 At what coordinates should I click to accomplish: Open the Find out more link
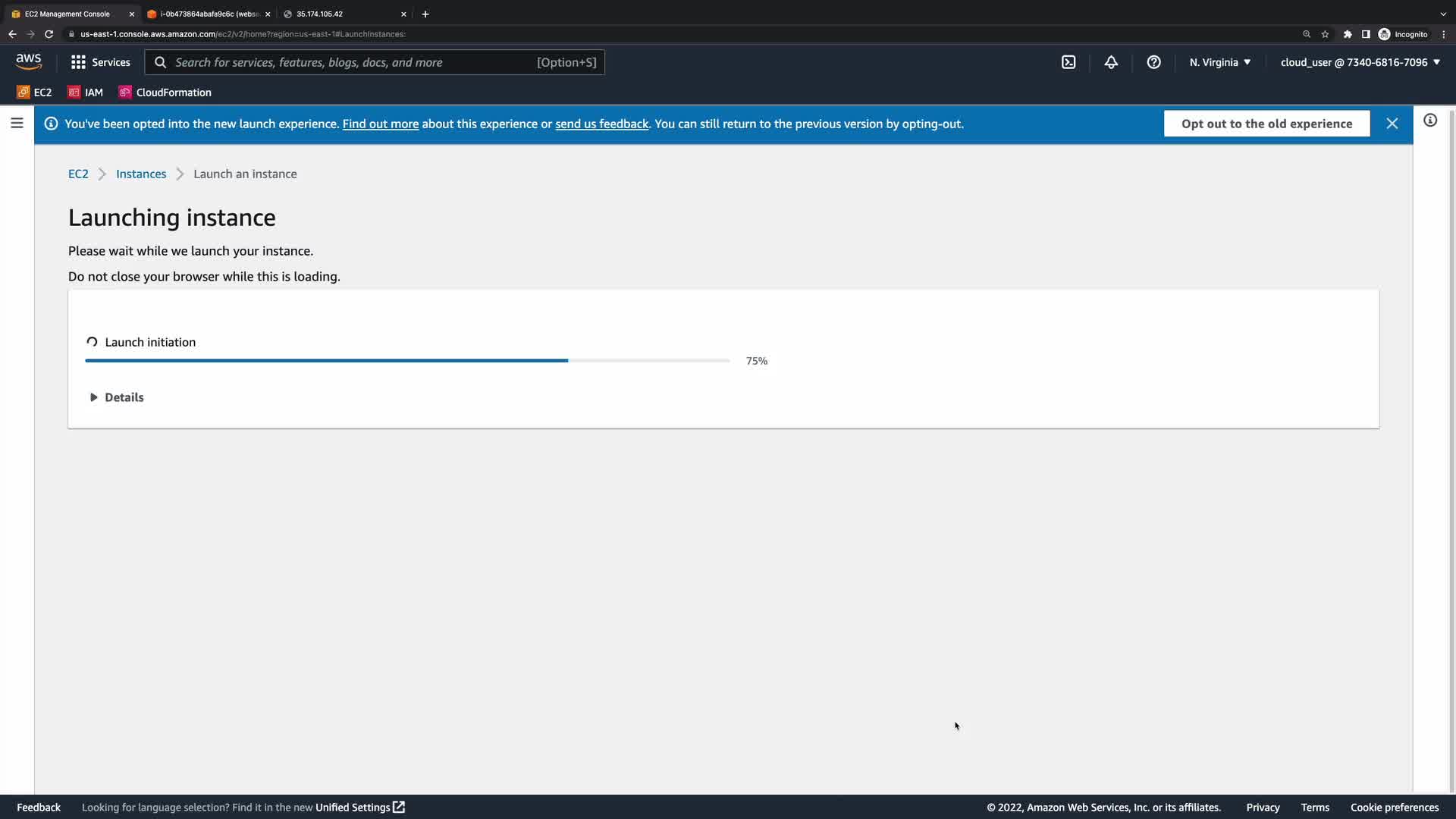(x=380, y=124)
